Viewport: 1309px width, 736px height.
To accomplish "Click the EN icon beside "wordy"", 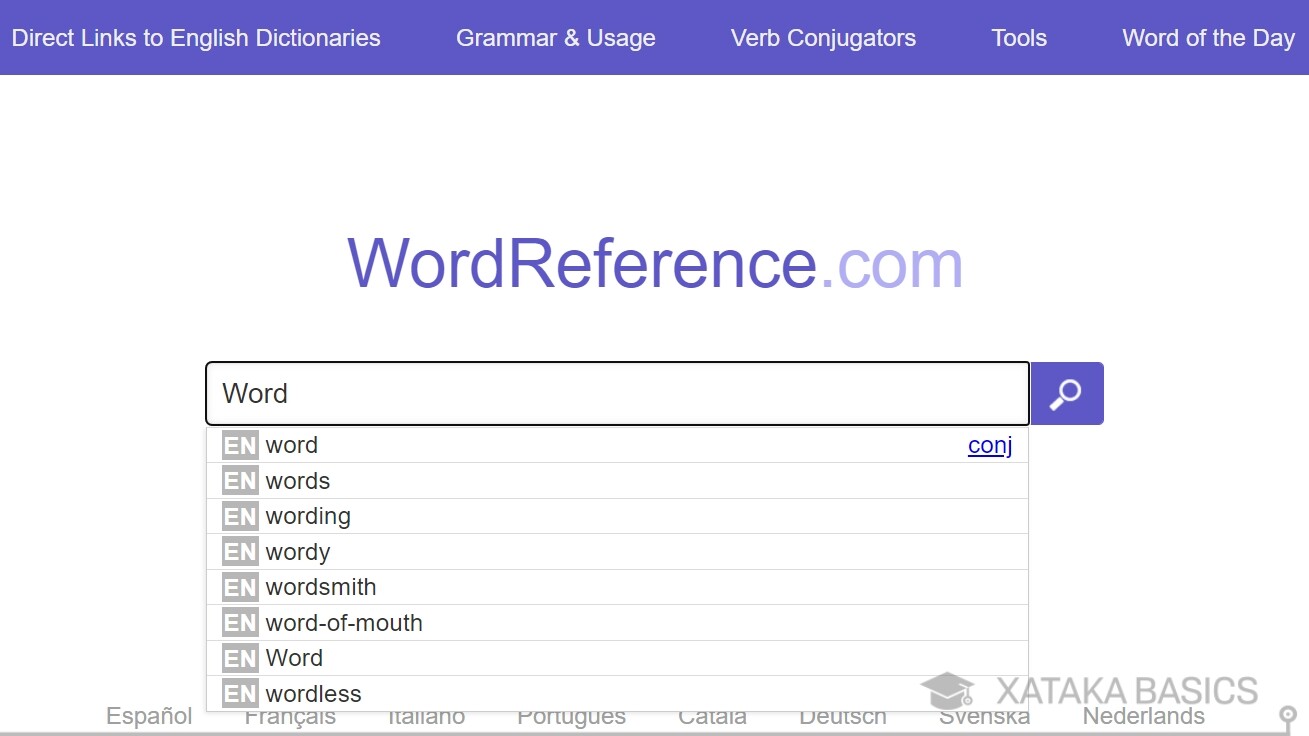I will 239,551.
